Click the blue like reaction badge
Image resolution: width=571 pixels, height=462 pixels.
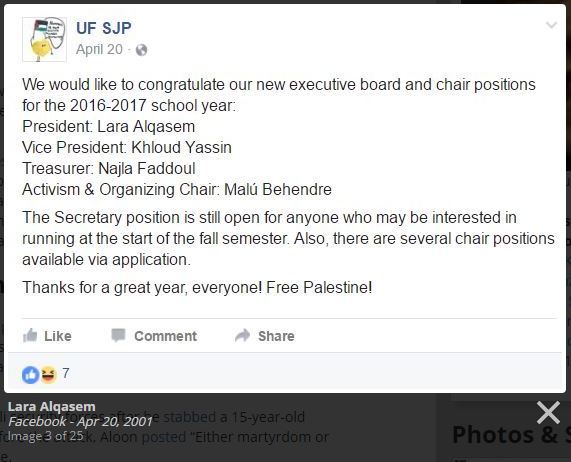tap(31, 375)
